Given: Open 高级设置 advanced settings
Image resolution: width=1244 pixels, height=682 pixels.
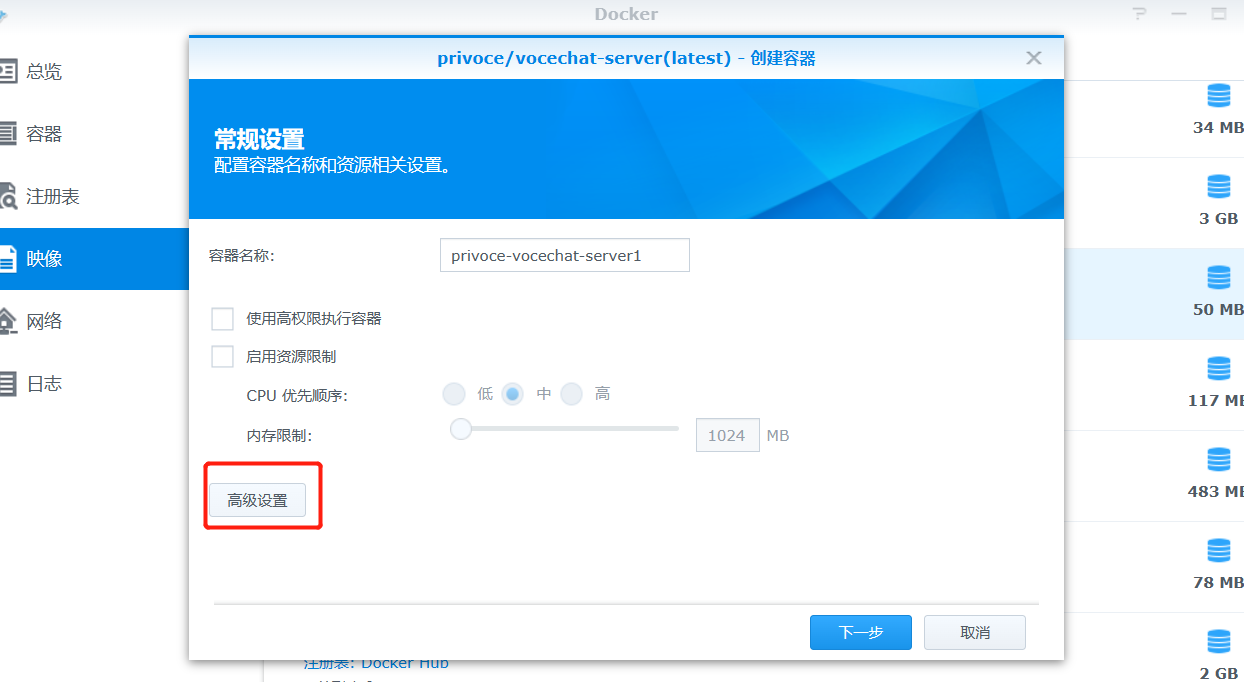Looking at the screenshot, I should (x=257, y=500).
